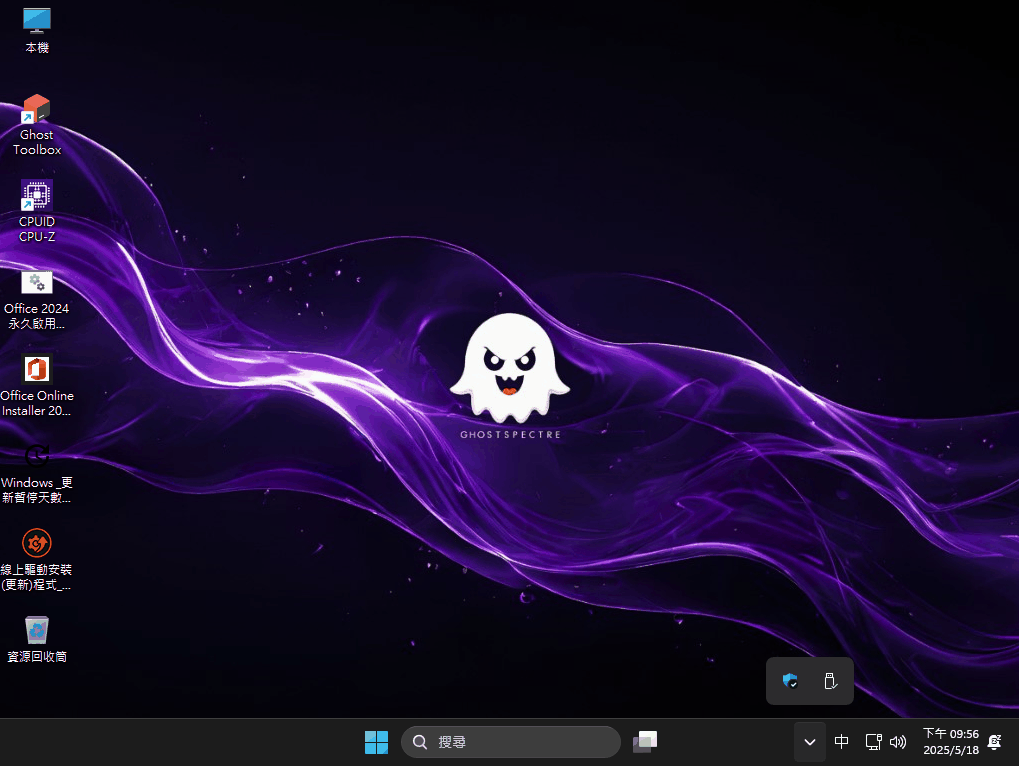This screenshot has height=766, width=1019.
Task: Click the "Office 2024 永久啟用..." label
Action: [37, 316]
